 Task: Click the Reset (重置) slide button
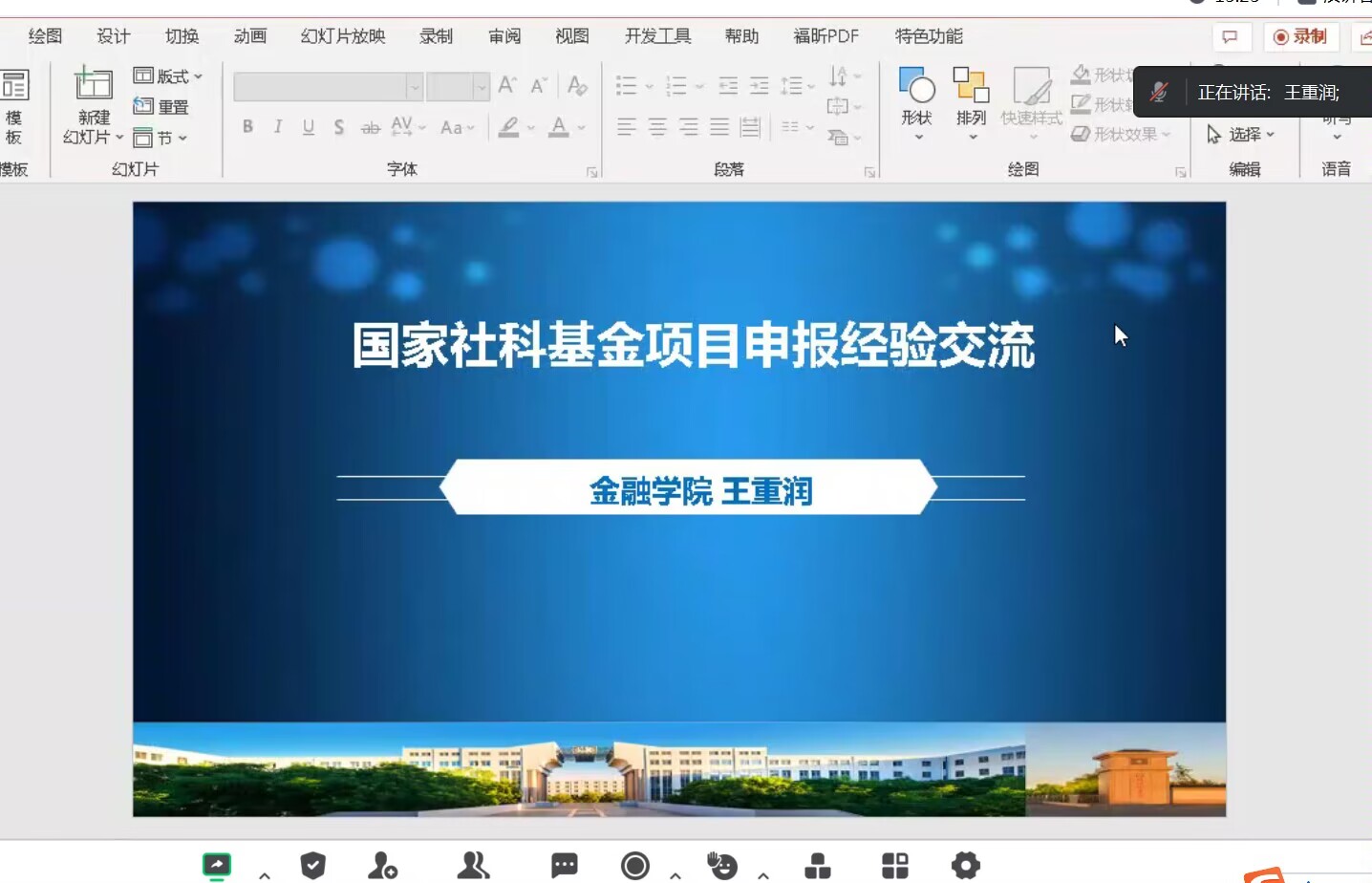click(161, 106)
